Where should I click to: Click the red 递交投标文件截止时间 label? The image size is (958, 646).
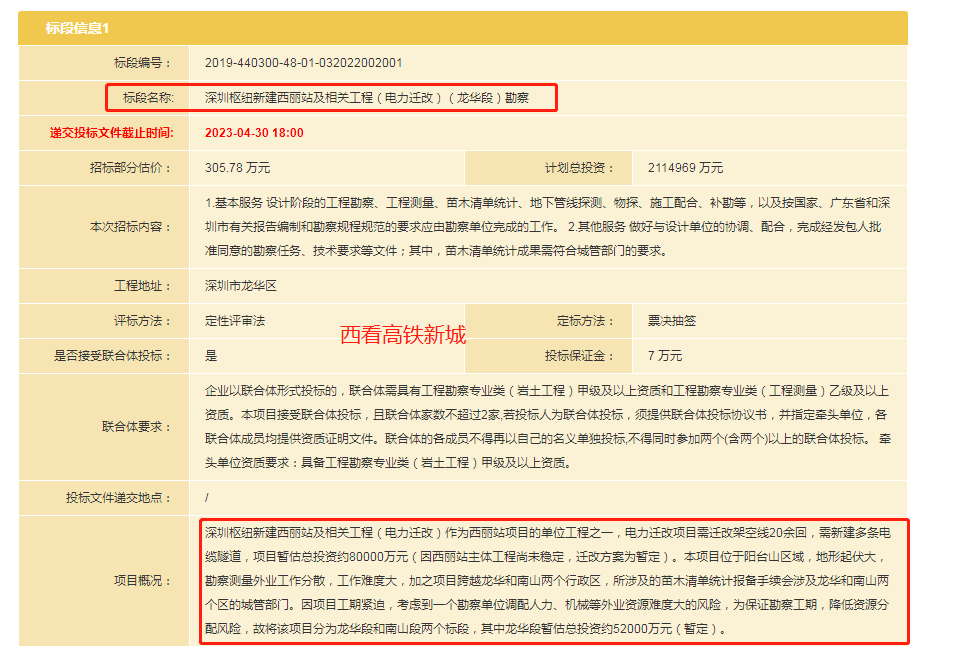point(111,132)
